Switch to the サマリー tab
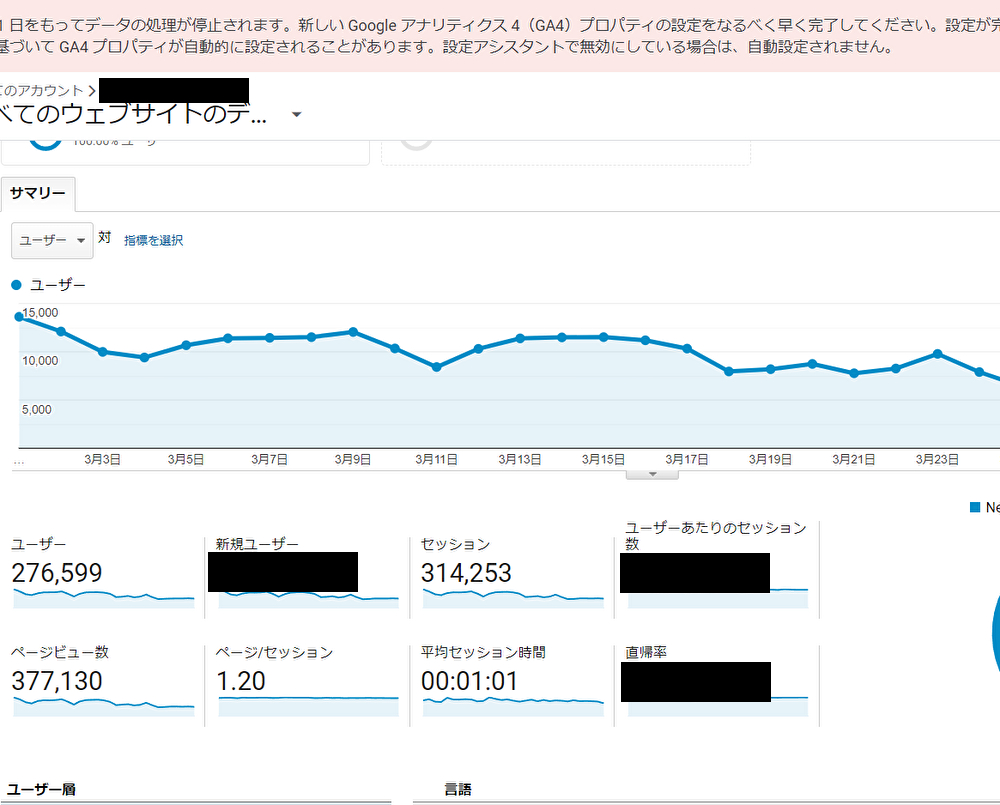 [38, 193]
